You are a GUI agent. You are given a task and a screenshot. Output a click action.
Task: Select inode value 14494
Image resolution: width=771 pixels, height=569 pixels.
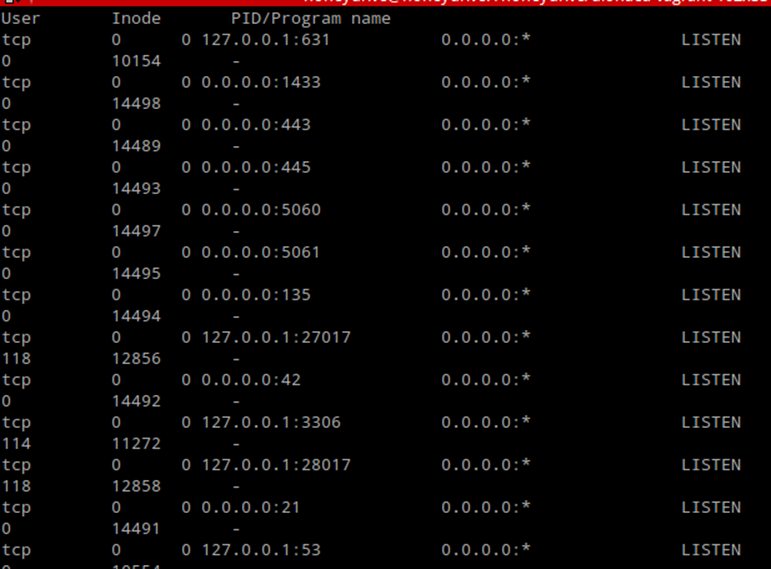(x=136, y=316)
